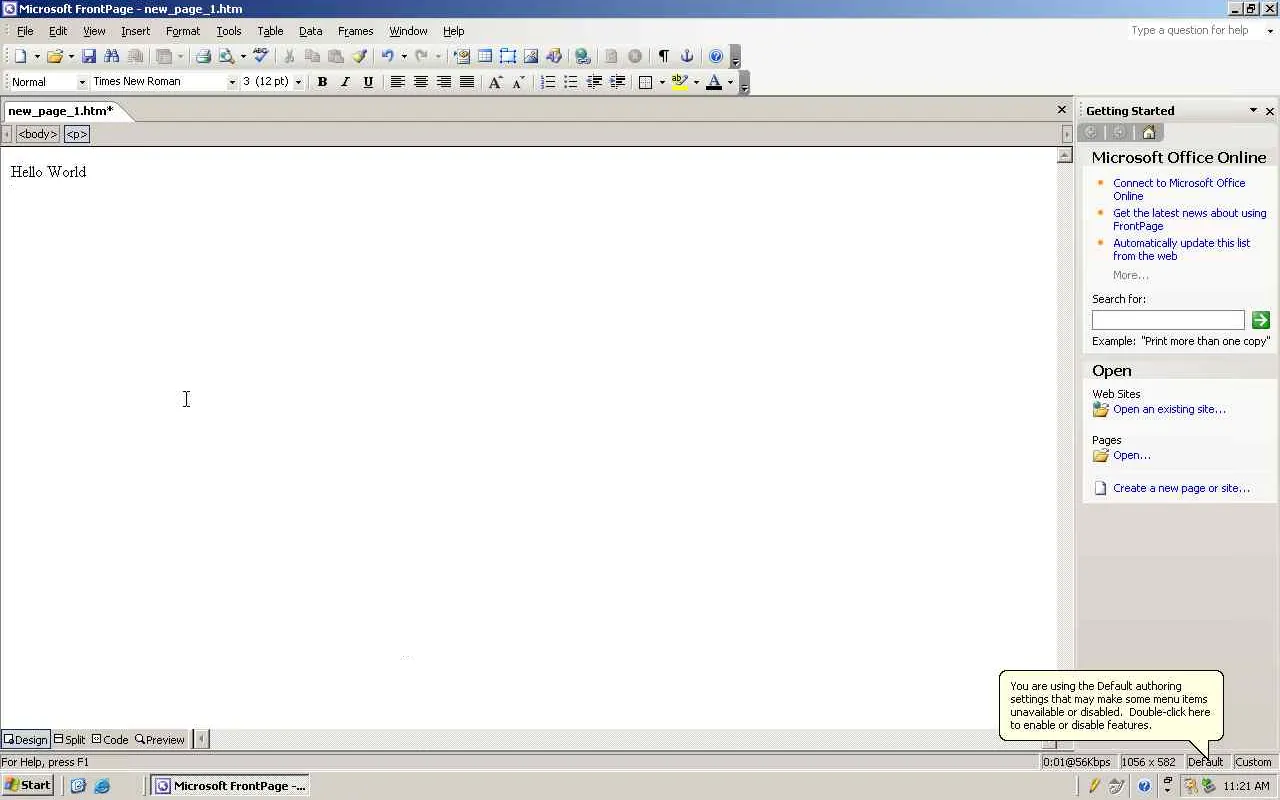
Task: Click the task pane Home icon
Action: pos(1149,132)
